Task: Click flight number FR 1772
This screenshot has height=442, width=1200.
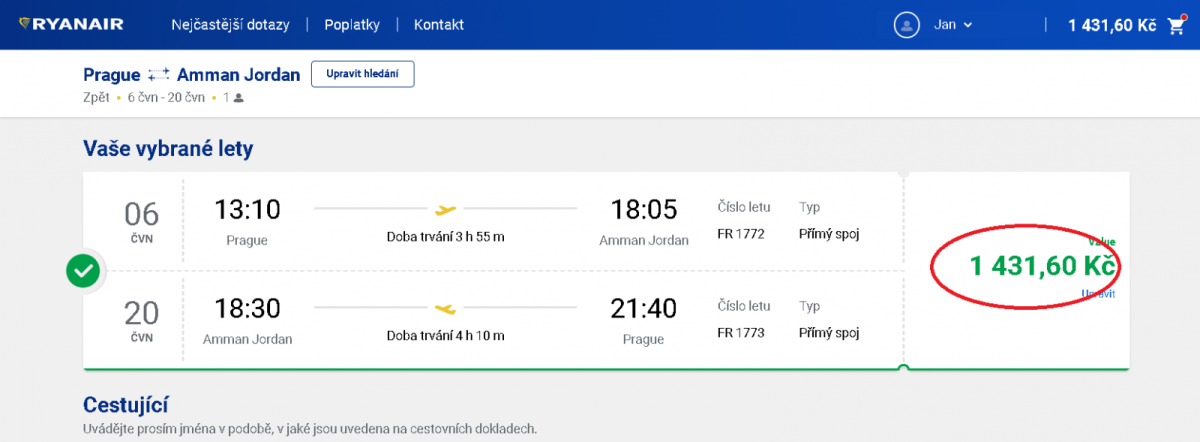Action: [741, 234]
